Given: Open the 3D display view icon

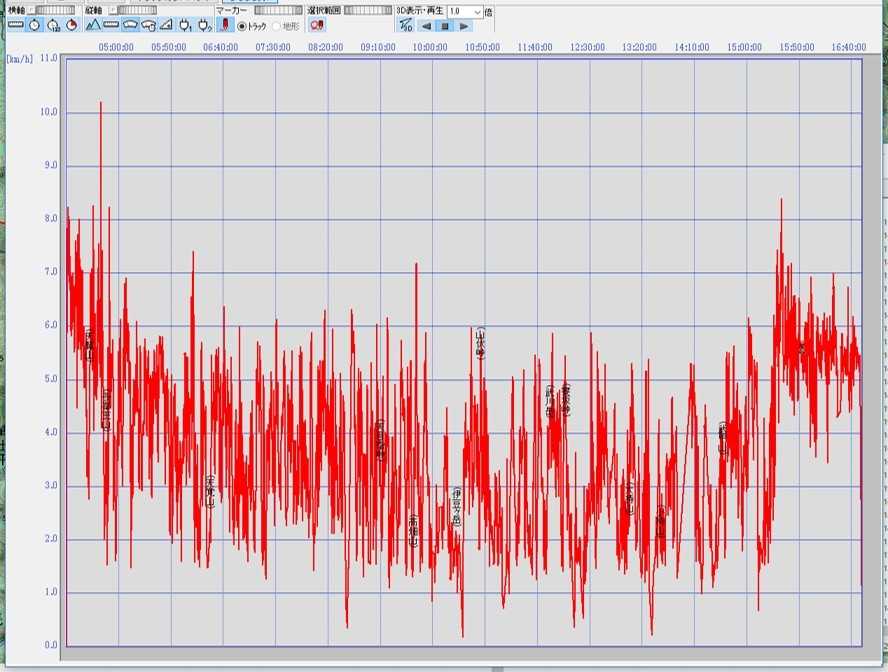Looking at the screenshot, I should tap(405, 25).
